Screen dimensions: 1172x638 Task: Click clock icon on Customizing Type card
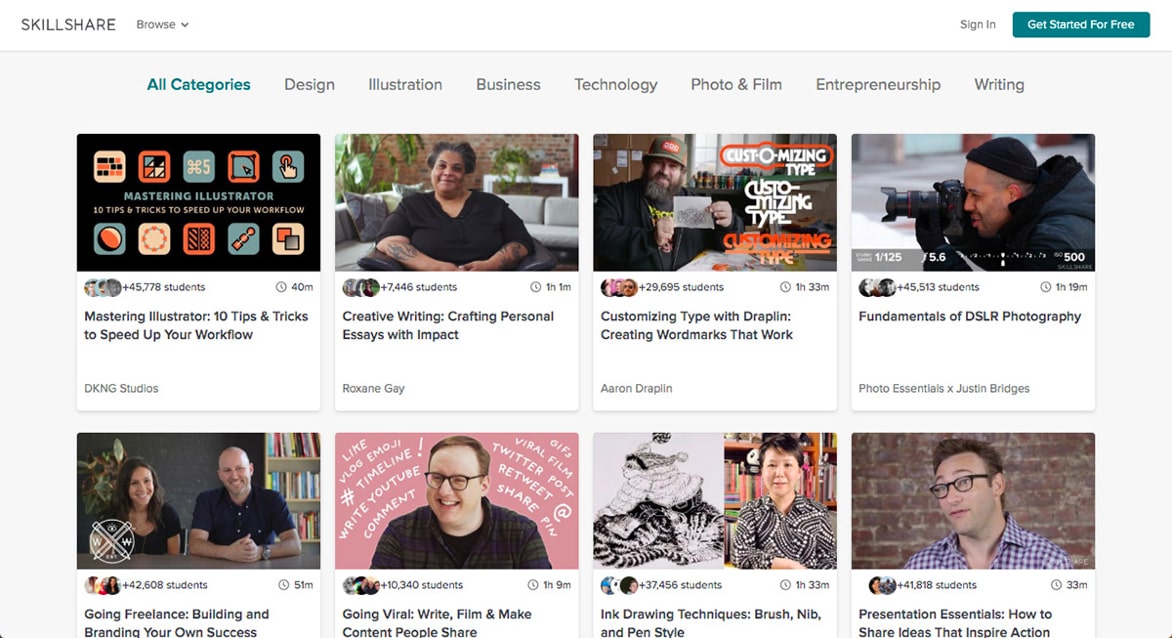tap(785, 287)
